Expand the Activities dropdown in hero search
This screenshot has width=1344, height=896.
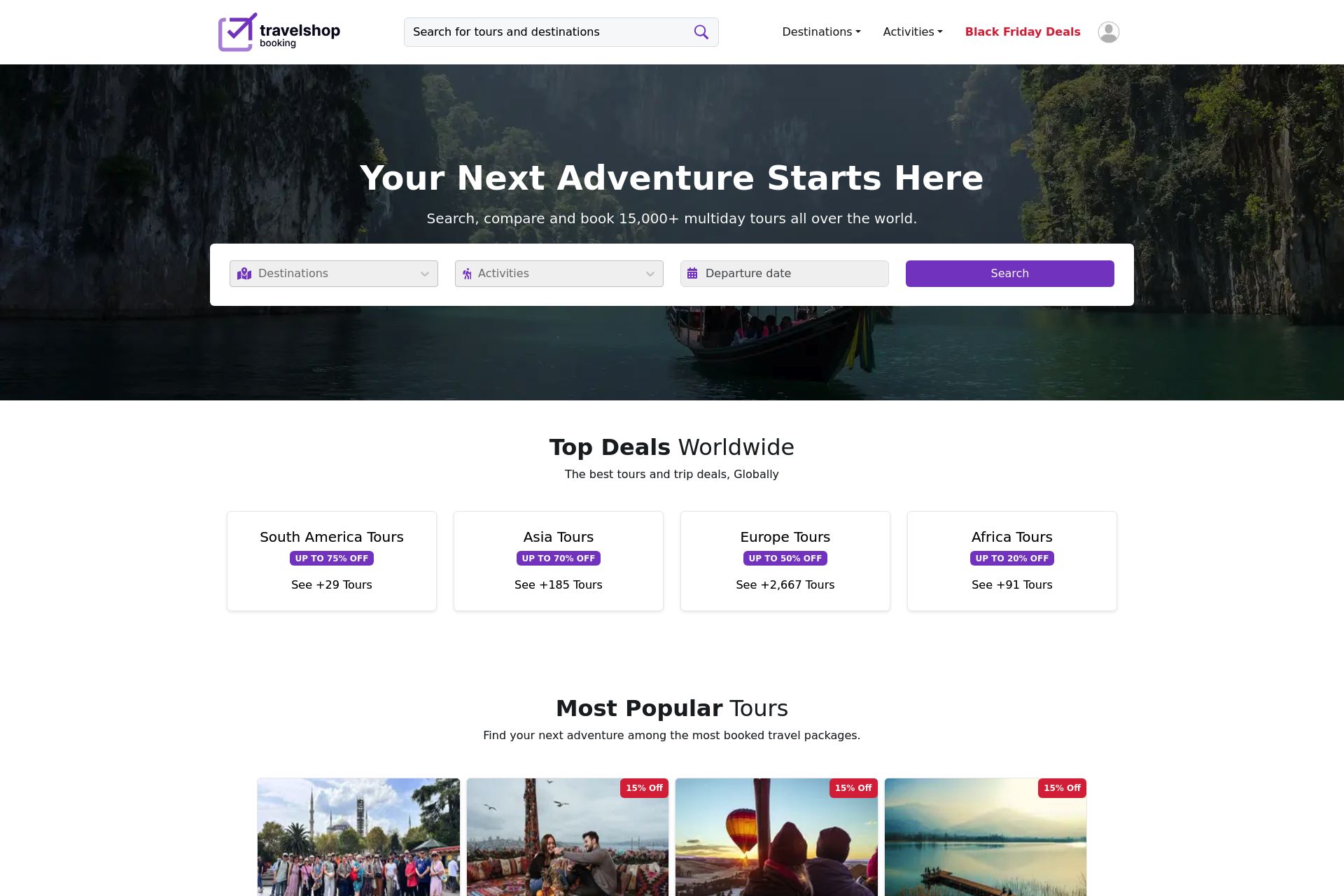(559, 274)
